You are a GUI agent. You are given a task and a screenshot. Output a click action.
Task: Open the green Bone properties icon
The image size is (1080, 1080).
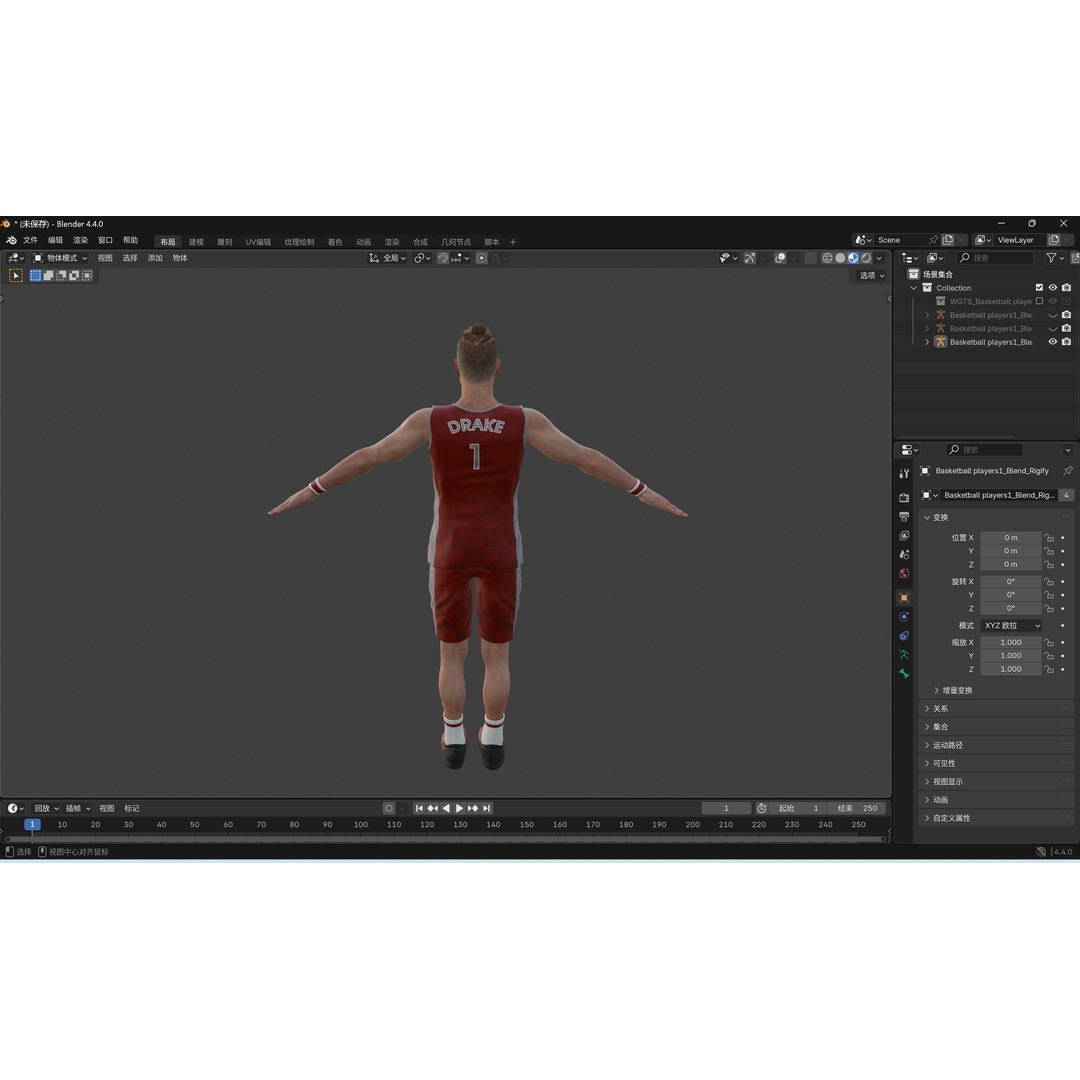pos(904,673)
